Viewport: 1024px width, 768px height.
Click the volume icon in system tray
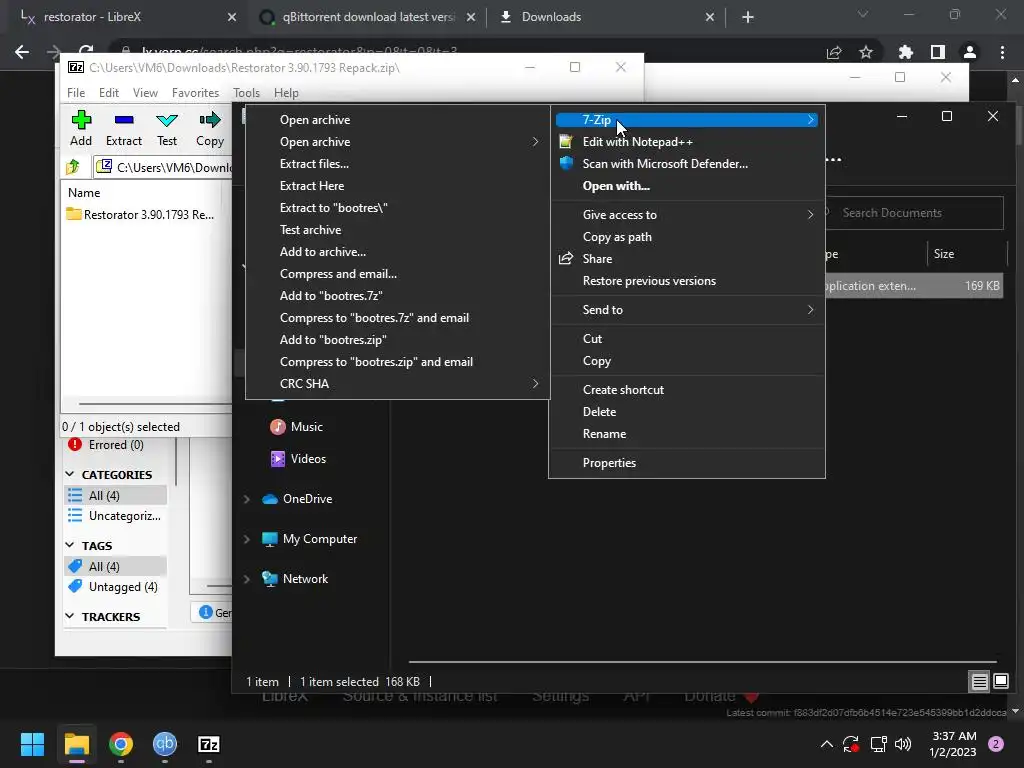click(x=903, y=744)
